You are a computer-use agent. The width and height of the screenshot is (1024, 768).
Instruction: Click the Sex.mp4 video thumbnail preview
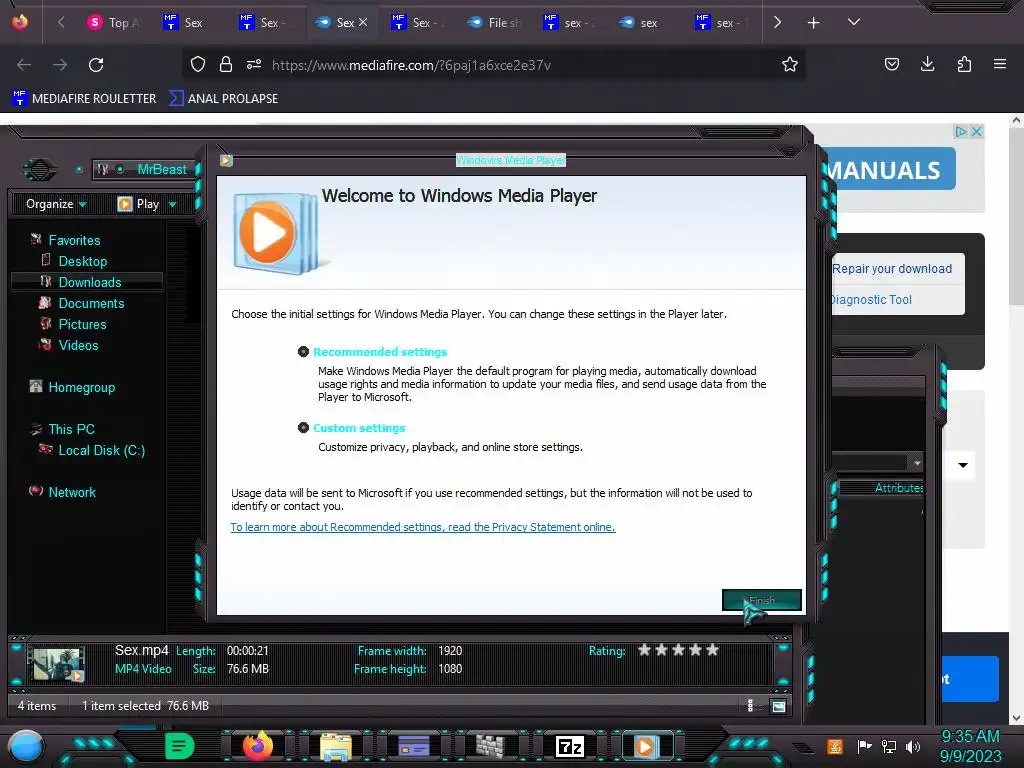coord(58,664)
